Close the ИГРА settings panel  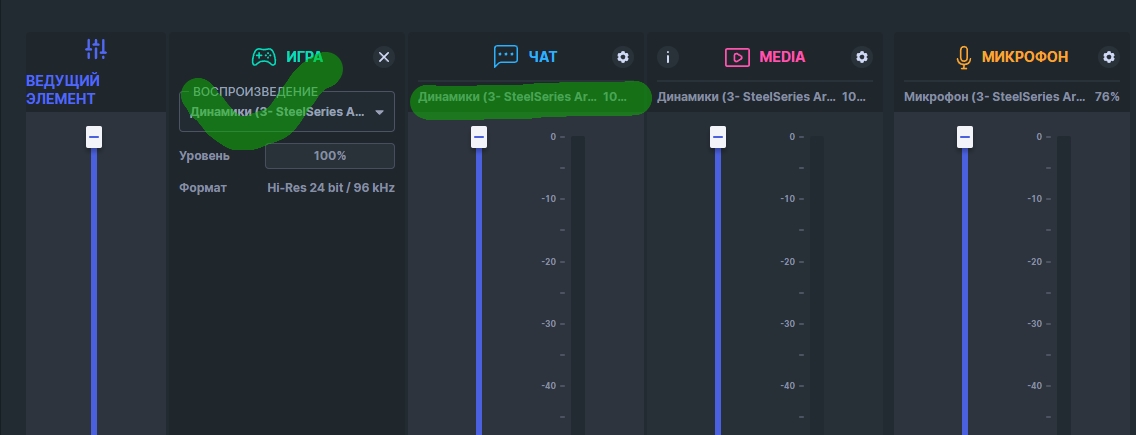click(x=384, y=57)
